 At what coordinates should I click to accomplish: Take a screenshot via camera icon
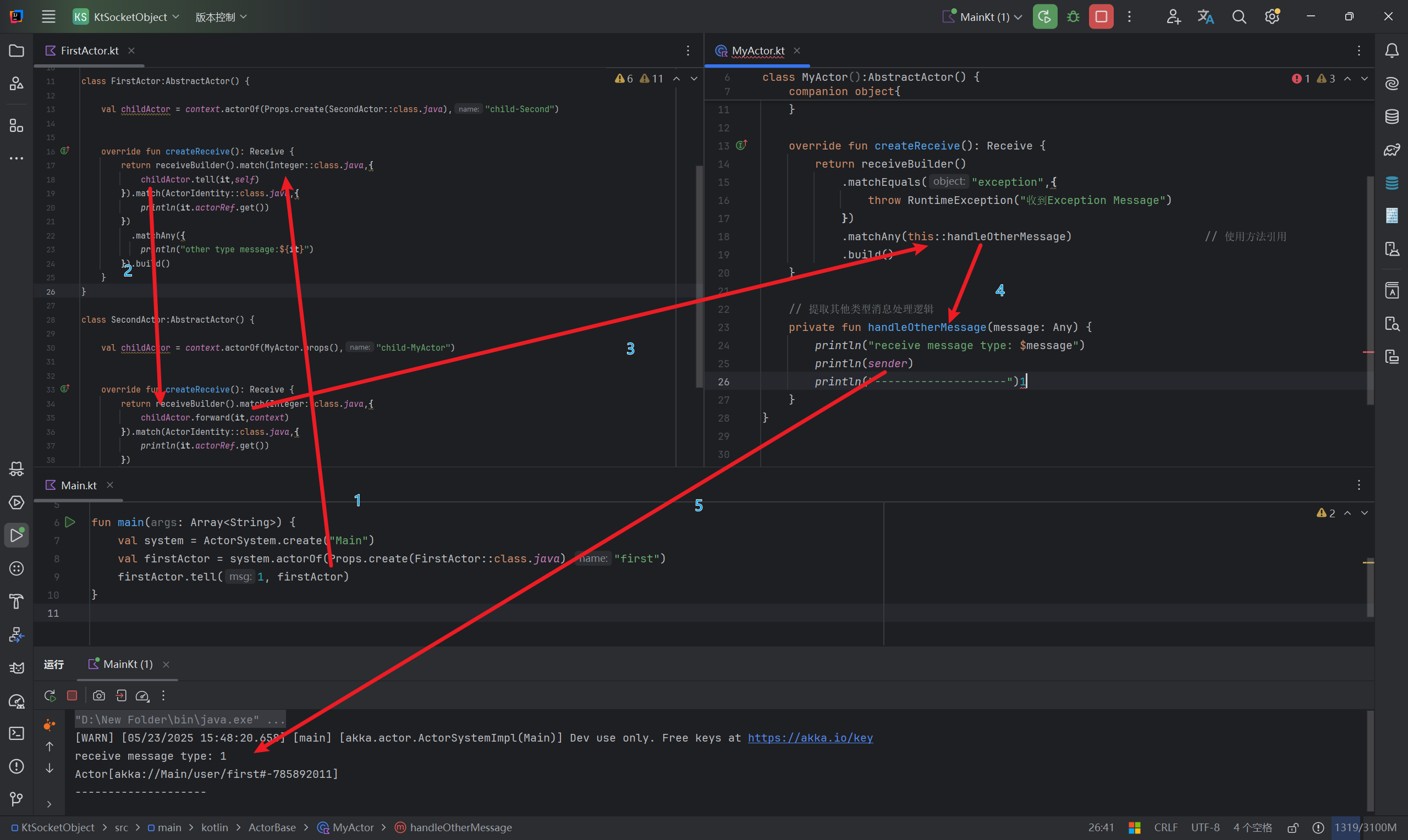pyautogui.click(x=99, y=695)
